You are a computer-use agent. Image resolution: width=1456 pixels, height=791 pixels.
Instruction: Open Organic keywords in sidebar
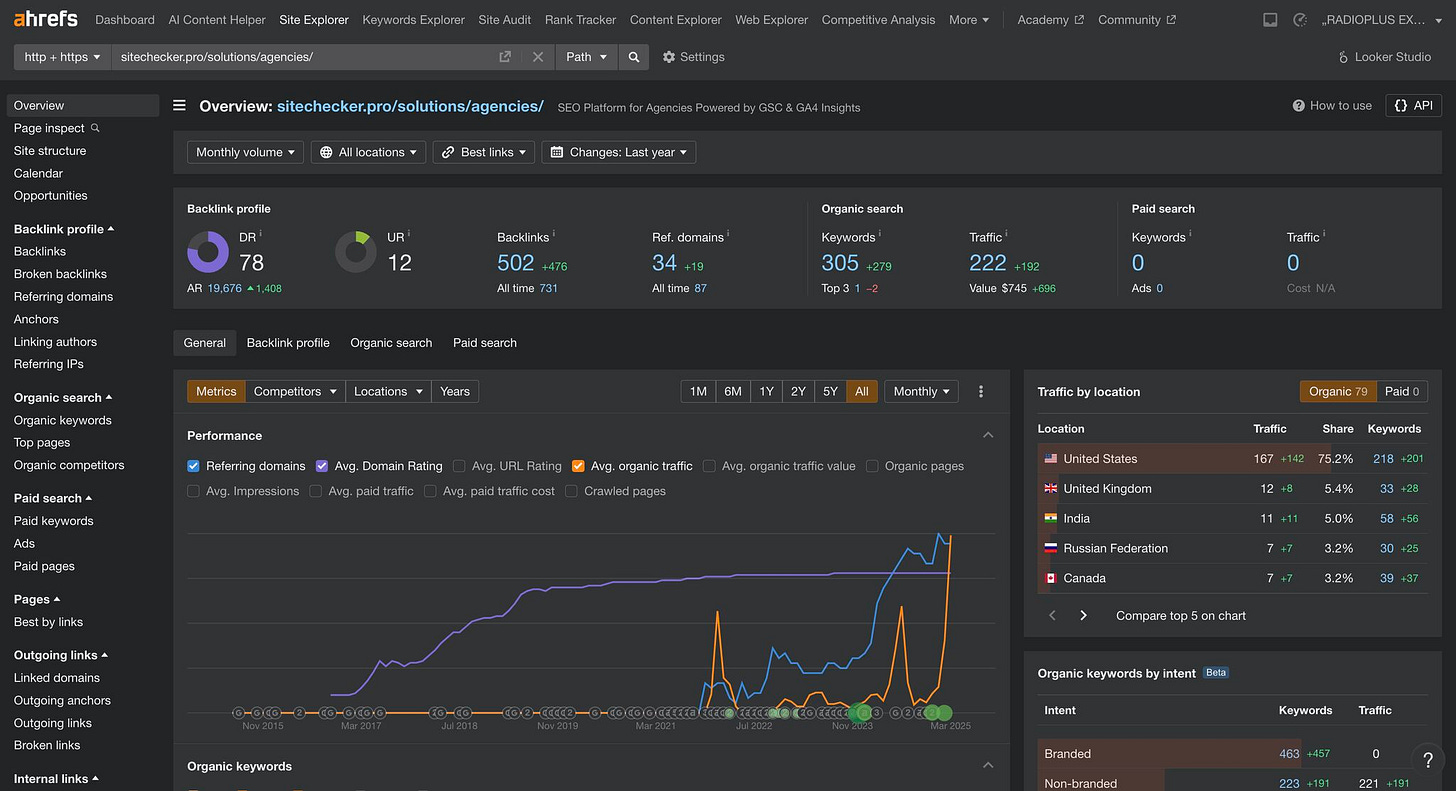click(x=63, y=420)
